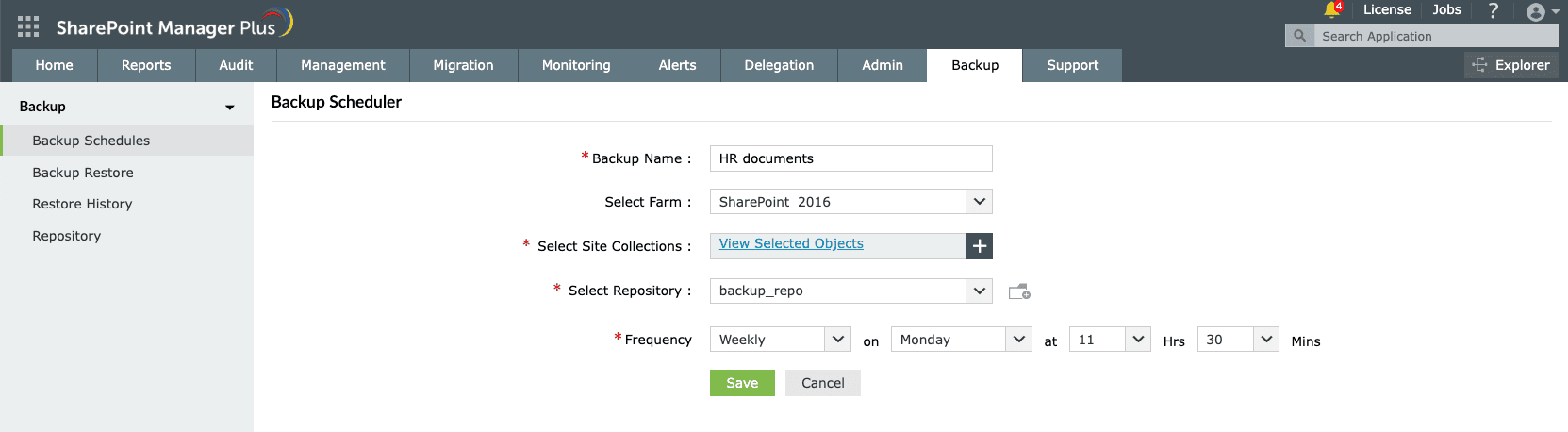Switch to the Delegation tab

tap(779, 65)
